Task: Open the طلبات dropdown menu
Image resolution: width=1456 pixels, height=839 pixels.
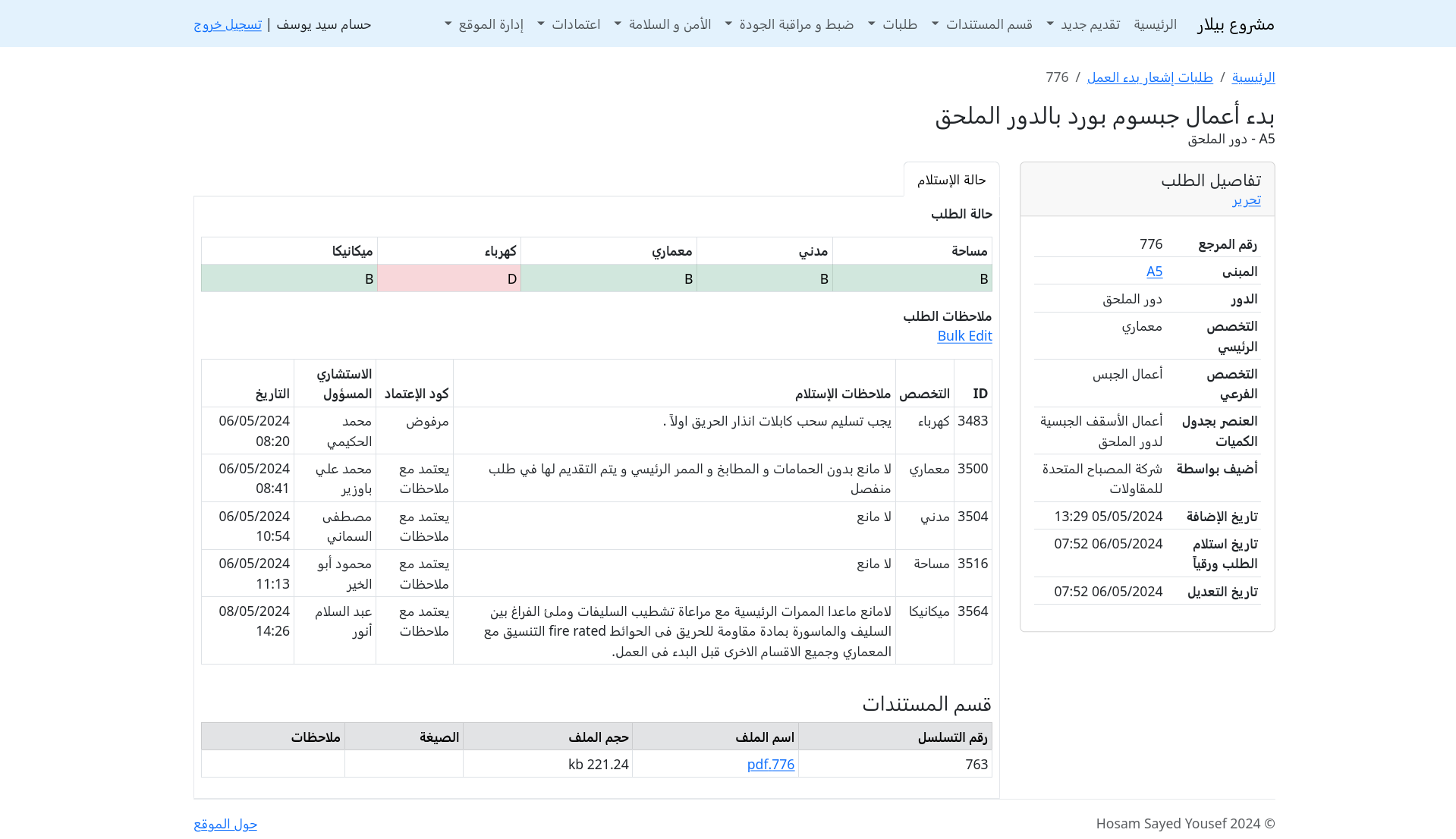Action: pyautogui.click(x=892, y=24)
